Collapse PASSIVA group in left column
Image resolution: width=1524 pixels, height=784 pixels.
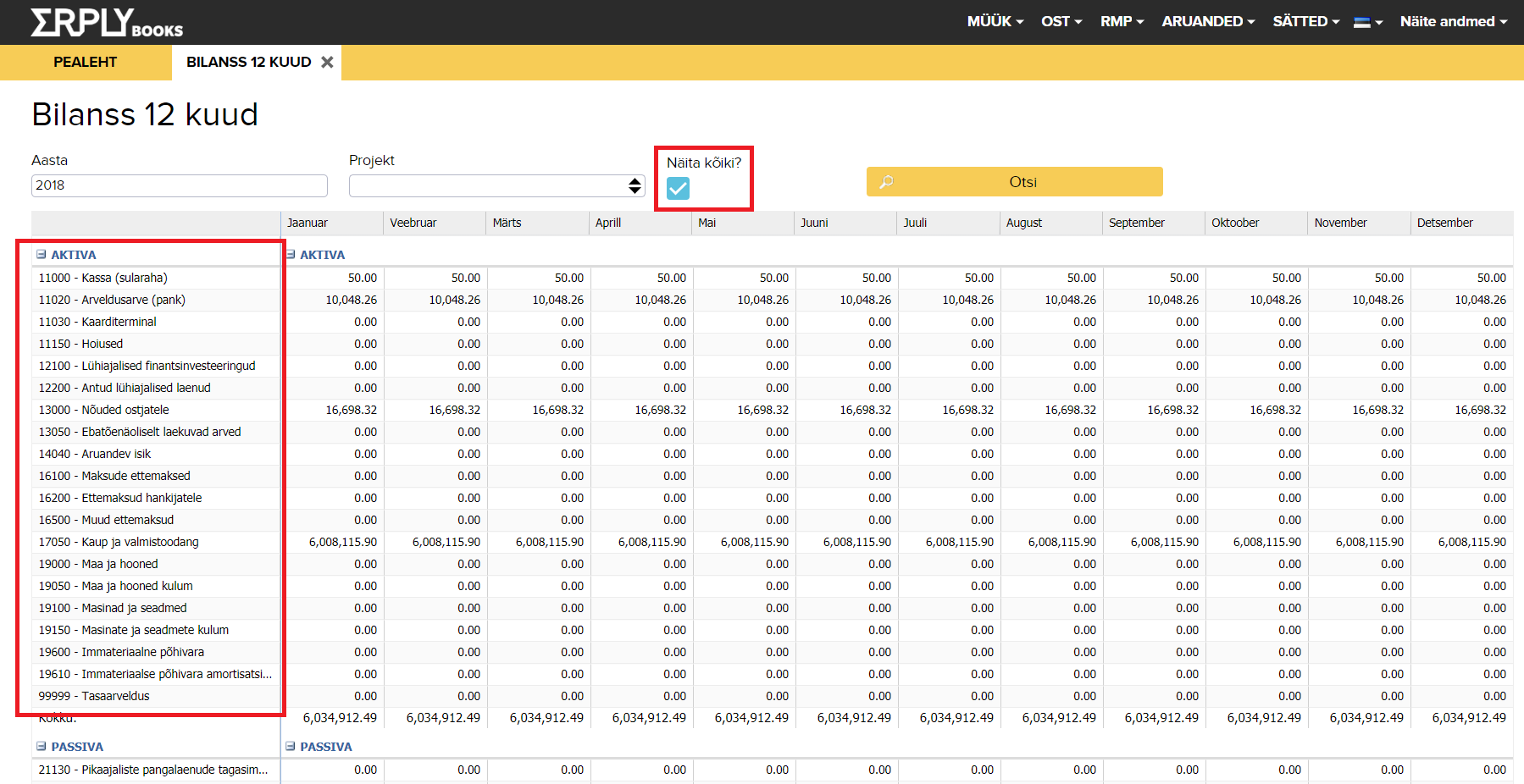click(x=41, y=747)
